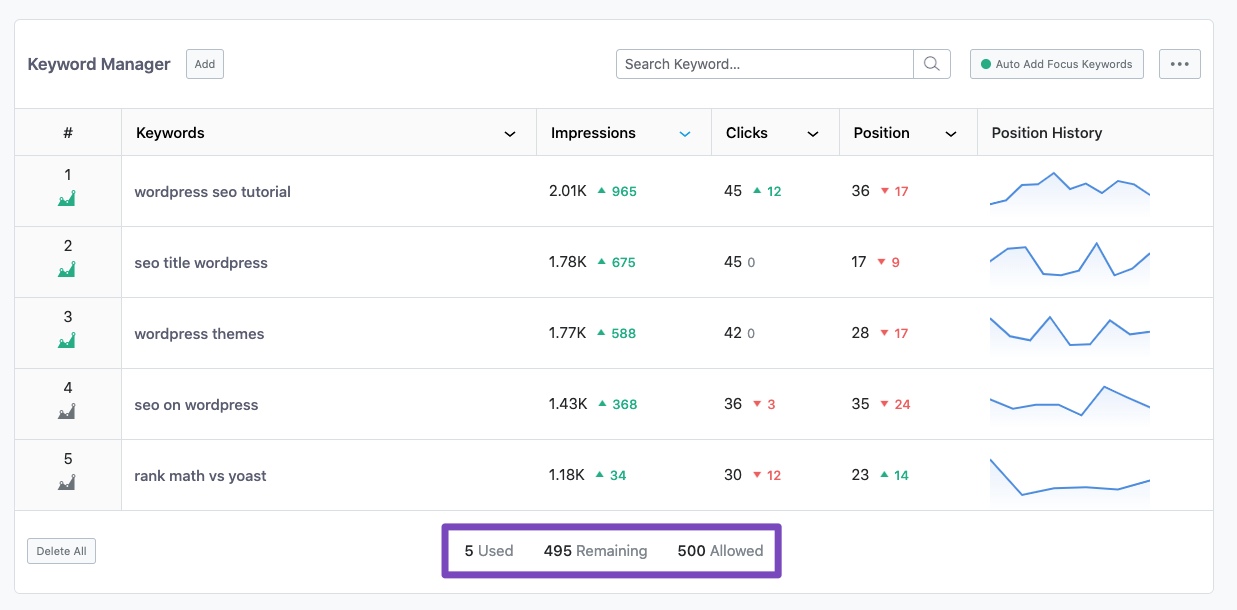Image resolution: width=1237 pixels, height=610 pixels.
Task: Click gray chart icon in row 4
Action: click(67, 411)
